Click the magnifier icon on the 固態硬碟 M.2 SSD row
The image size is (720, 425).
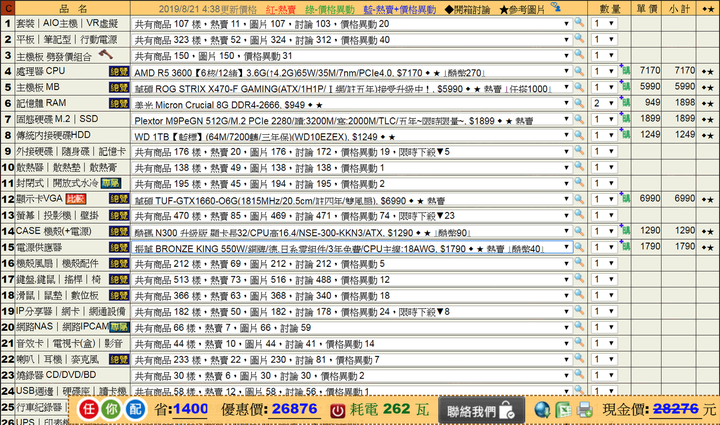[x=579, y=119]
